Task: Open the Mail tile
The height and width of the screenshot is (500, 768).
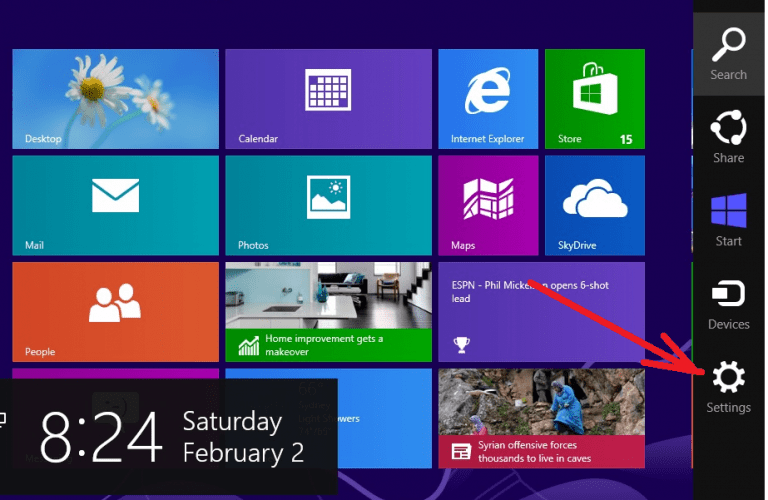Action: [x=116, y=206]
